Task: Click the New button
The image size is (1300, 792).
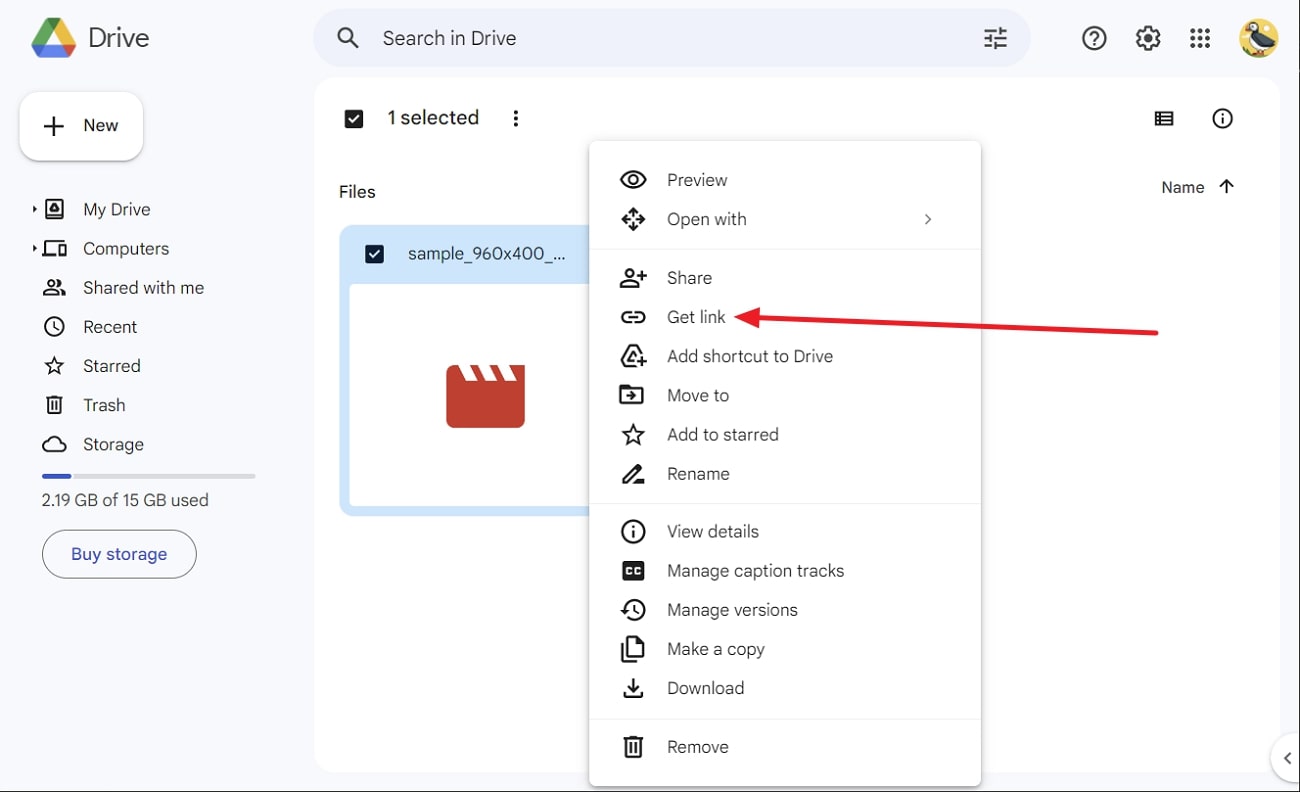Action: pos(81,126)
